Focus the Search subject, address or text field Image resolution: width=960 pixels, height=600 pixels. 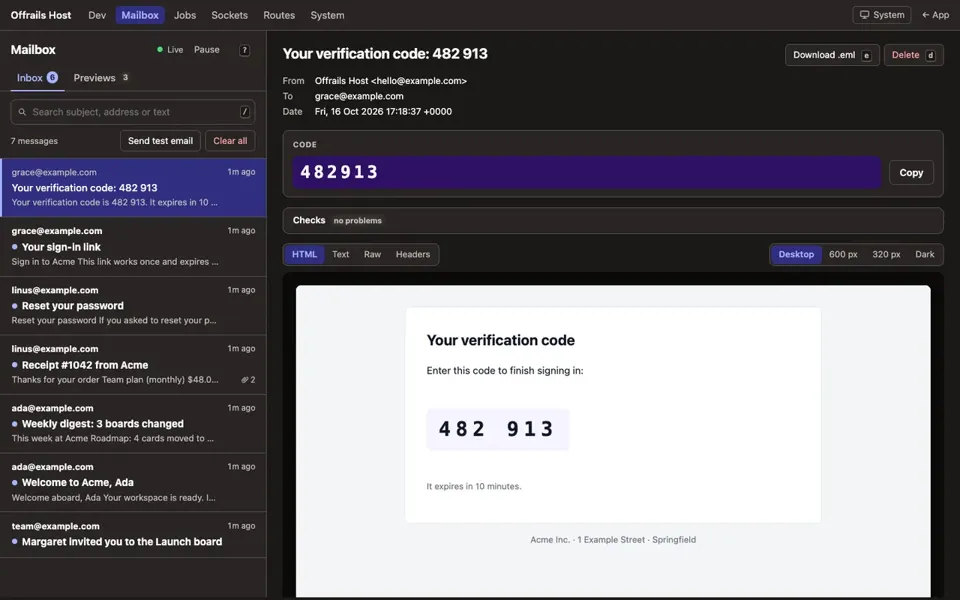pos(133,112)
